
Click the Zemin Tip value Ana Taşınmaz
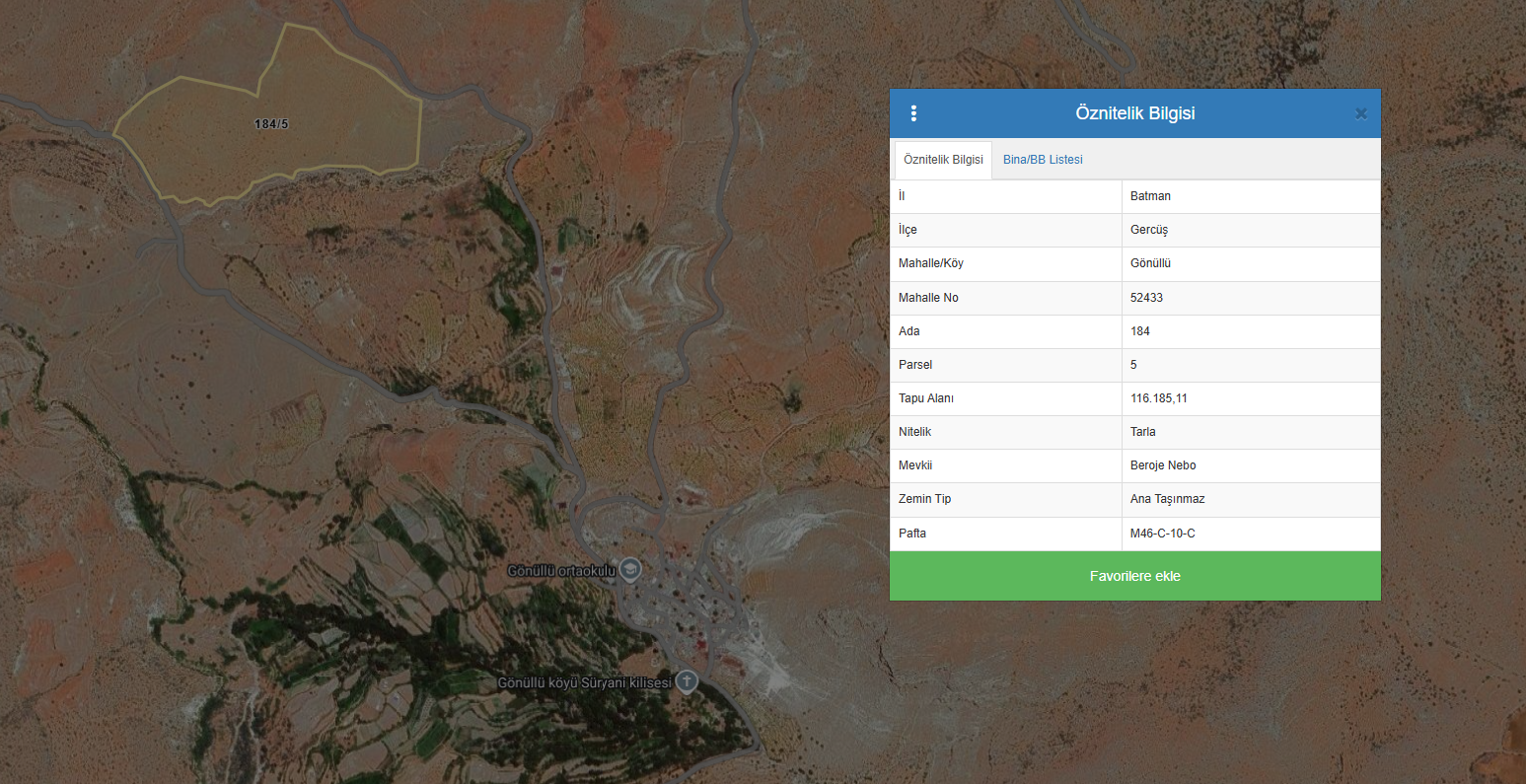(1168, 499)
